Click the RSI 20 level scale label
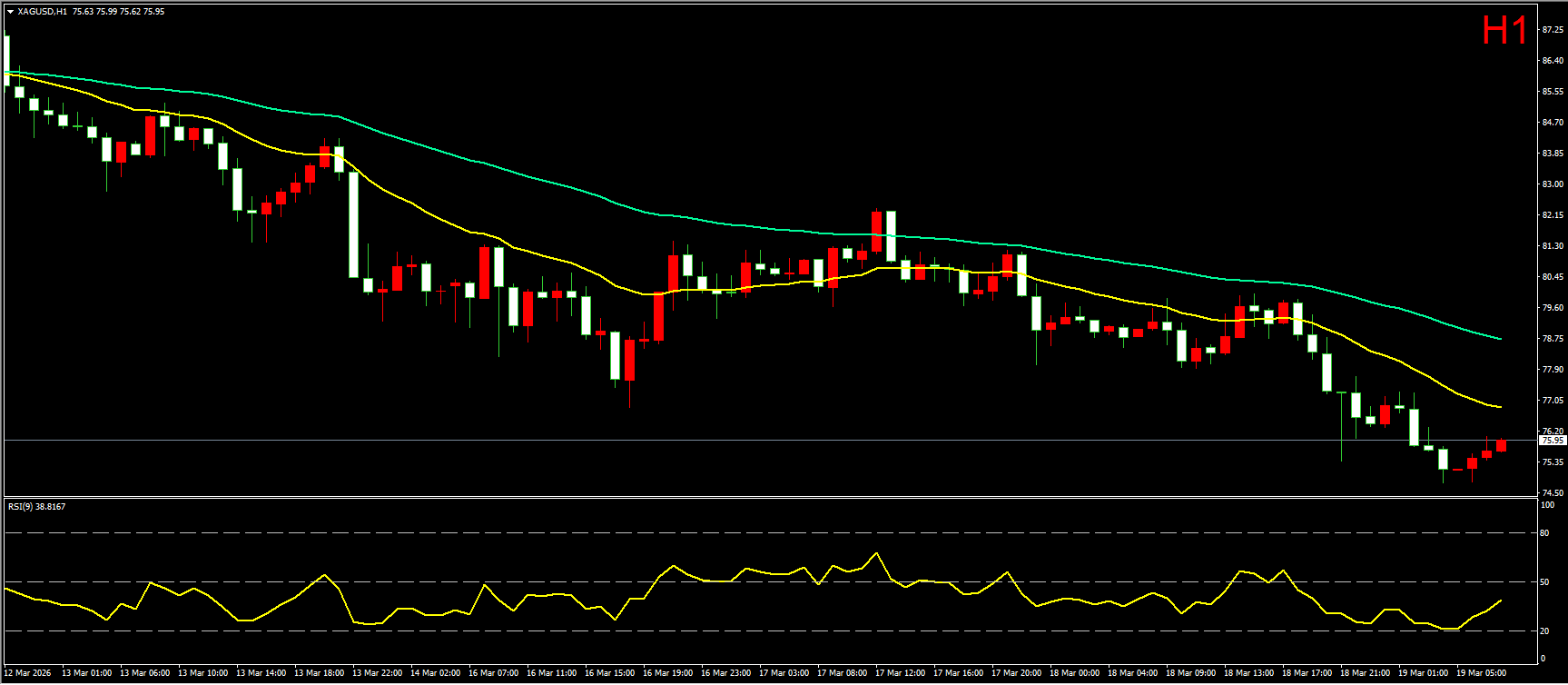This screenshot has height=685, width=1568. coord(1544,630)
